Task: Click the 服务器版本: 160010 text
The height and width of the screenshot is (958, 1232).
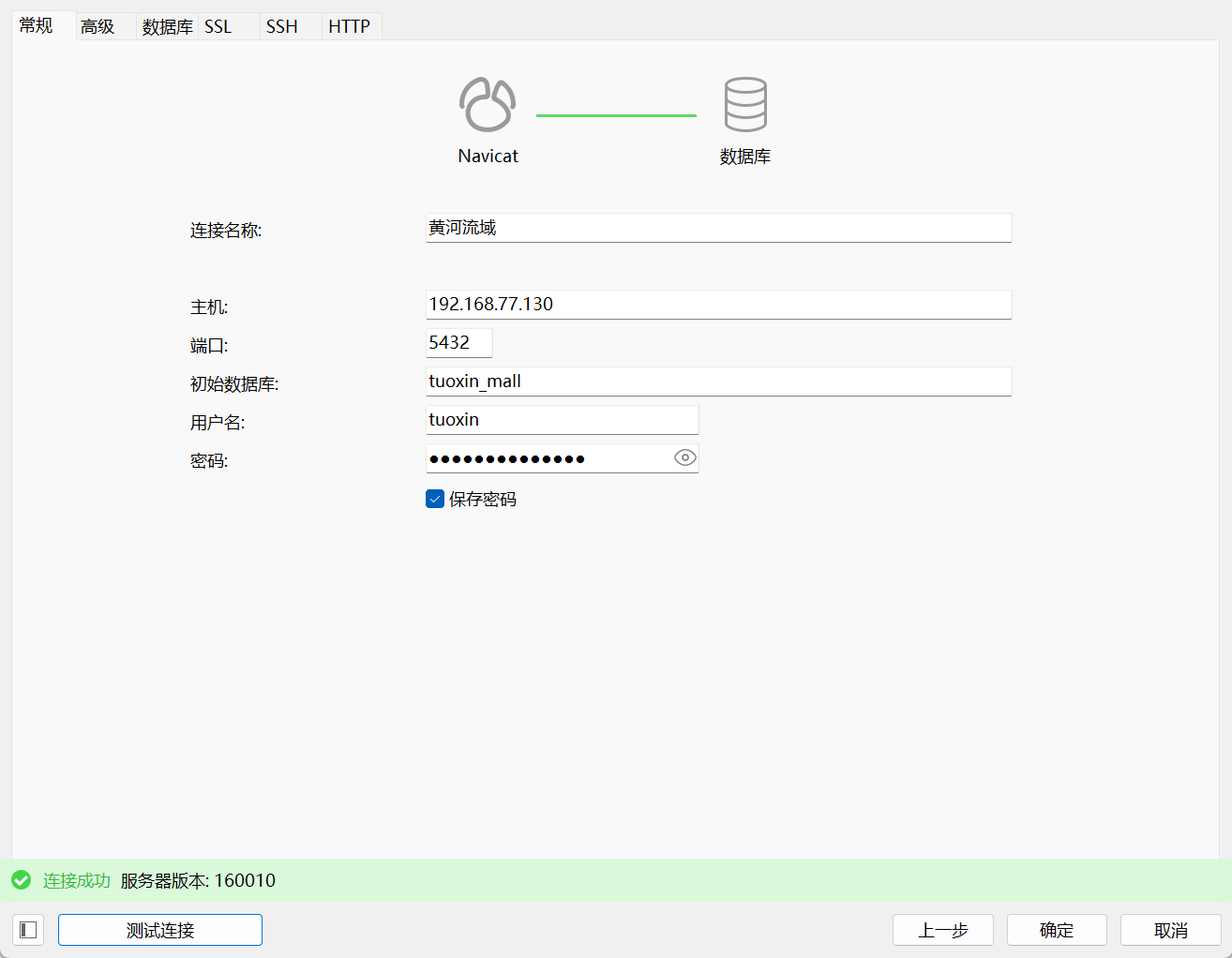Action: 198,880
